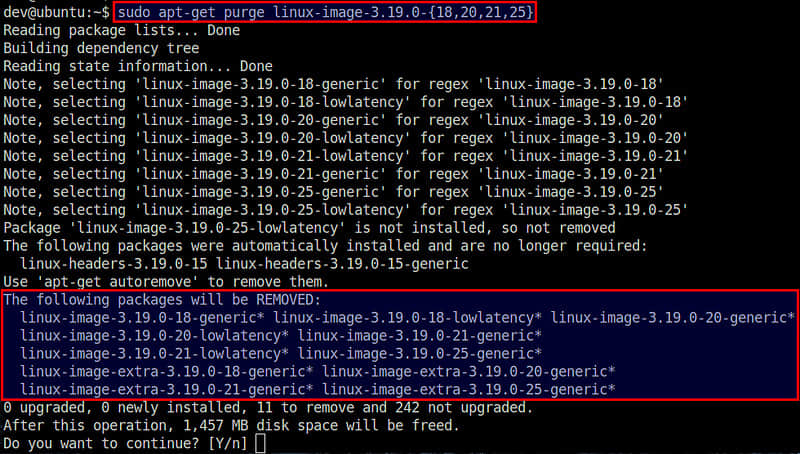Viewport: 800px width, 454px height.
Task: Click 'linux-image-3.19.0-18-lowlatency*' in the removal list
Action: tap(407, 318)
